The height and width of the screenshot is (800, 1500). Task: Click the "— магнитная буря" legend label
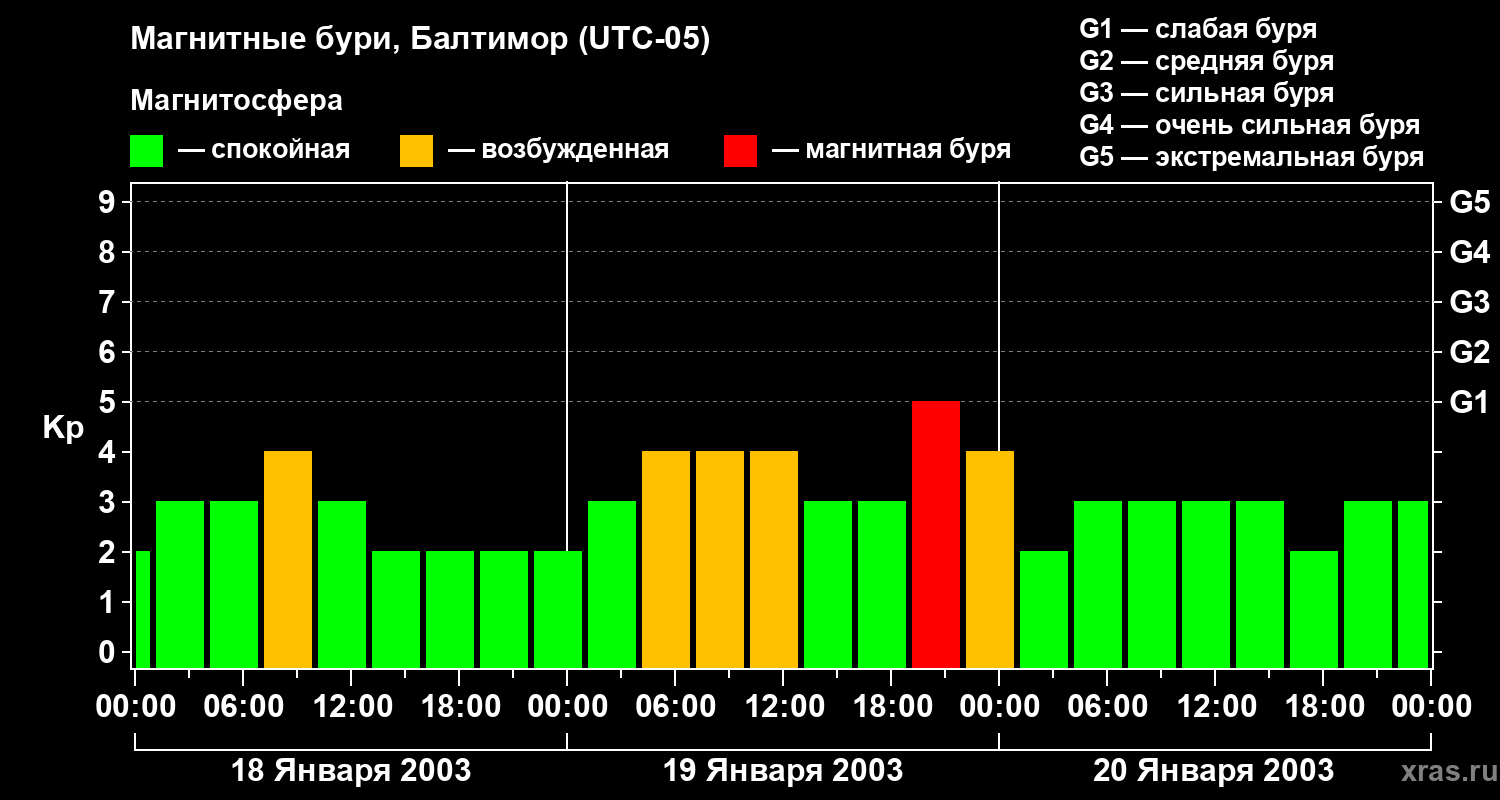point(891,150)
